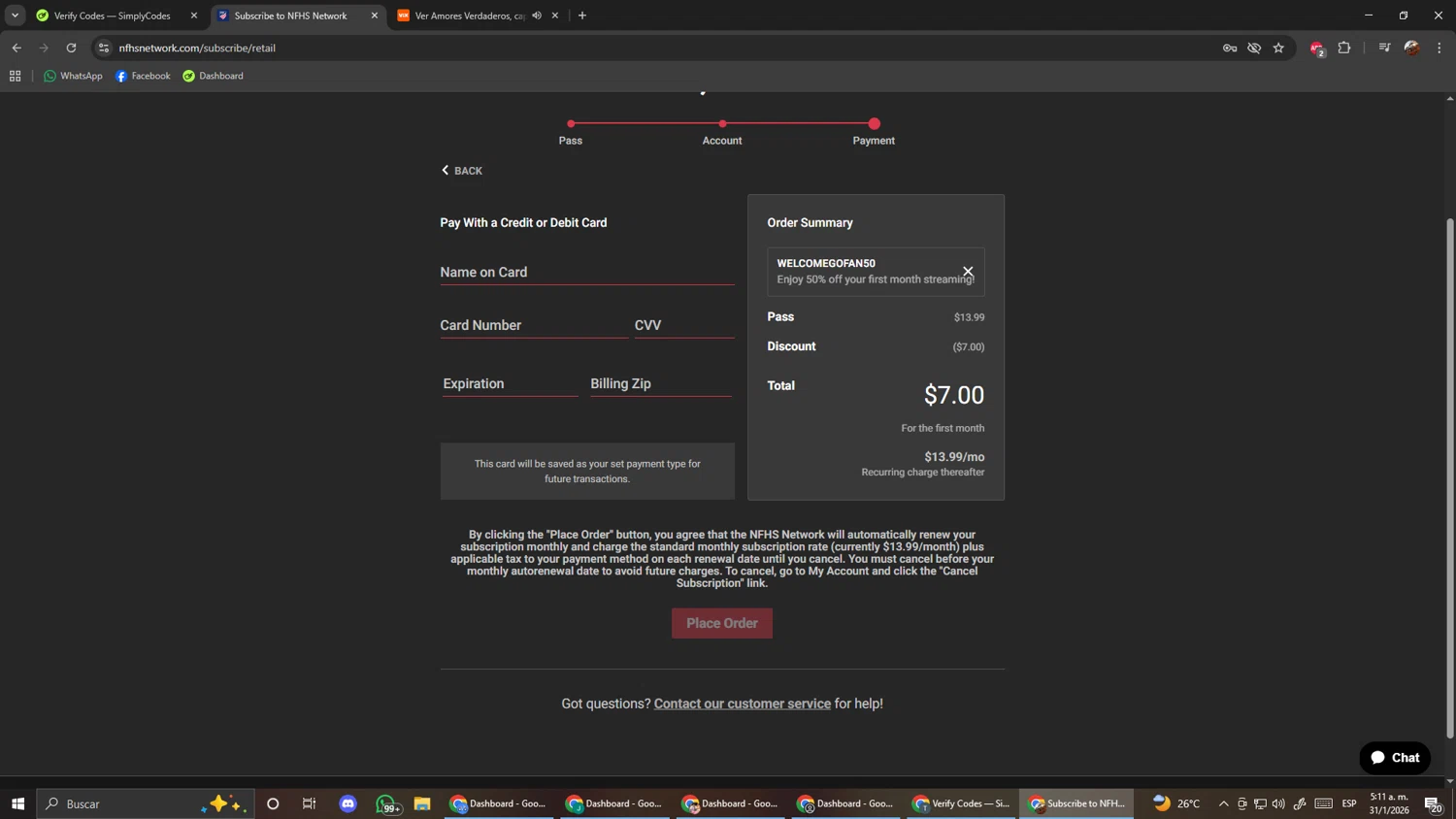1456x819 pixels.
Task: Open the ESP language indicator
Action: [x=1349, y=803]
